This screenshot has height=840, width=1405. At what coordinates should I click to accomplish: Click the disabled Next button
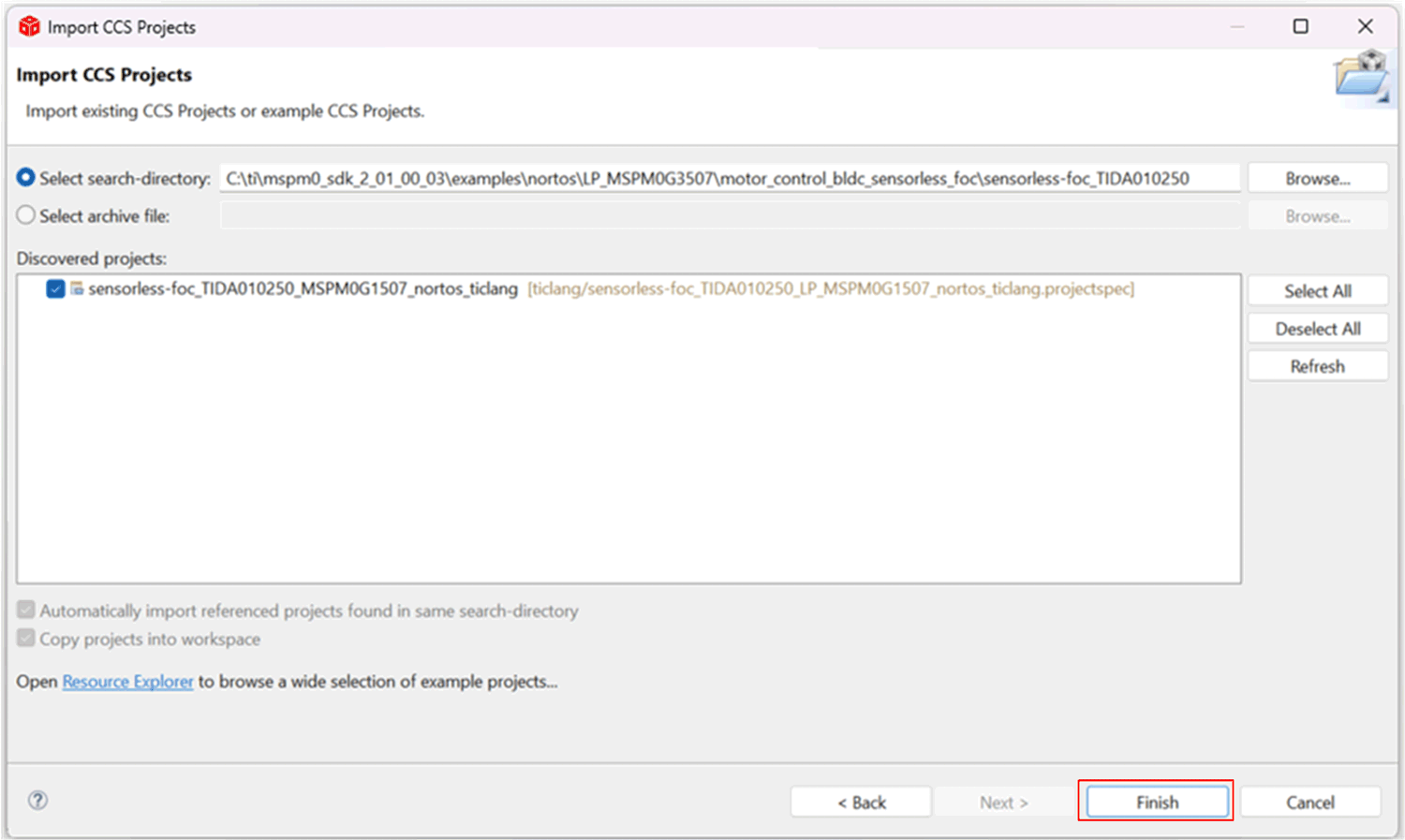(1003, 802)
